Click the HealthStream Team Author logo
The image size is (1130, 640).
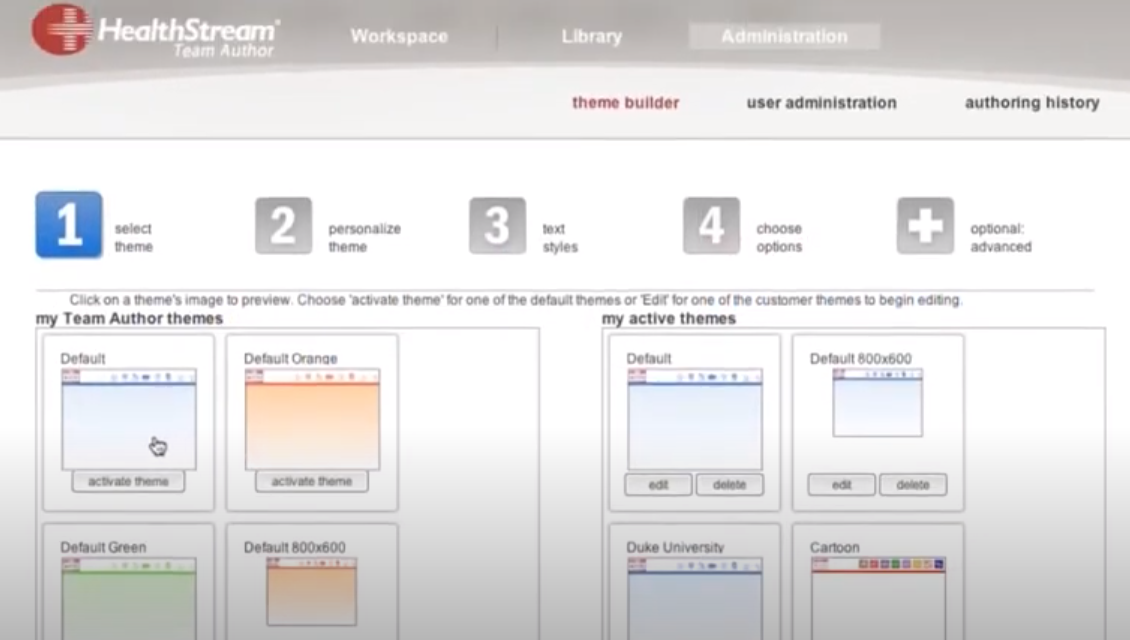156,31
